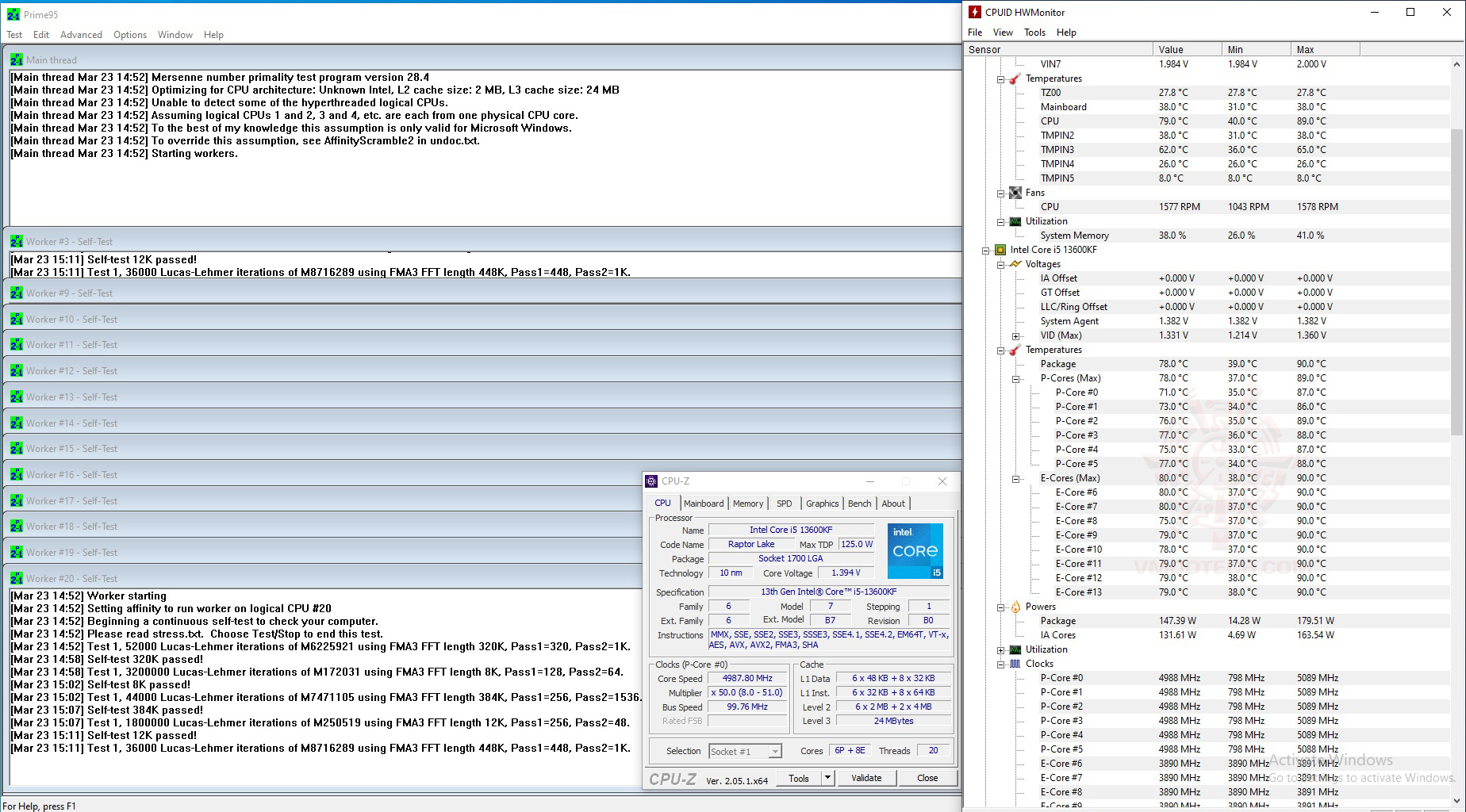Image resolution: width=1466 pixels, height=812 pixels.
Task: Switch to the About tab in CPU-Z
Action: point(893,504)
